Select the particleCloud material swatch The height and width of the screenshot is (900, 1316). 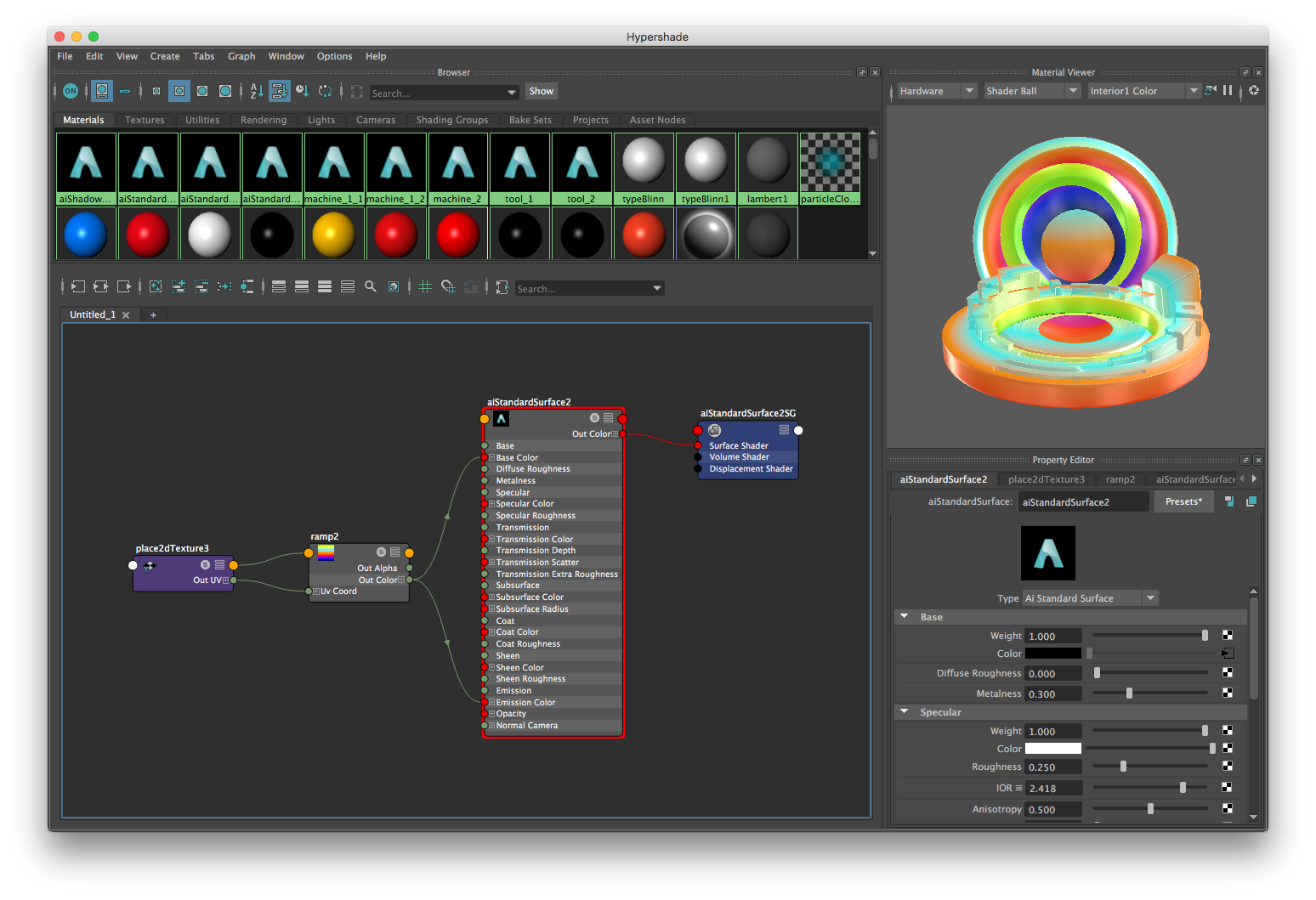830,169
